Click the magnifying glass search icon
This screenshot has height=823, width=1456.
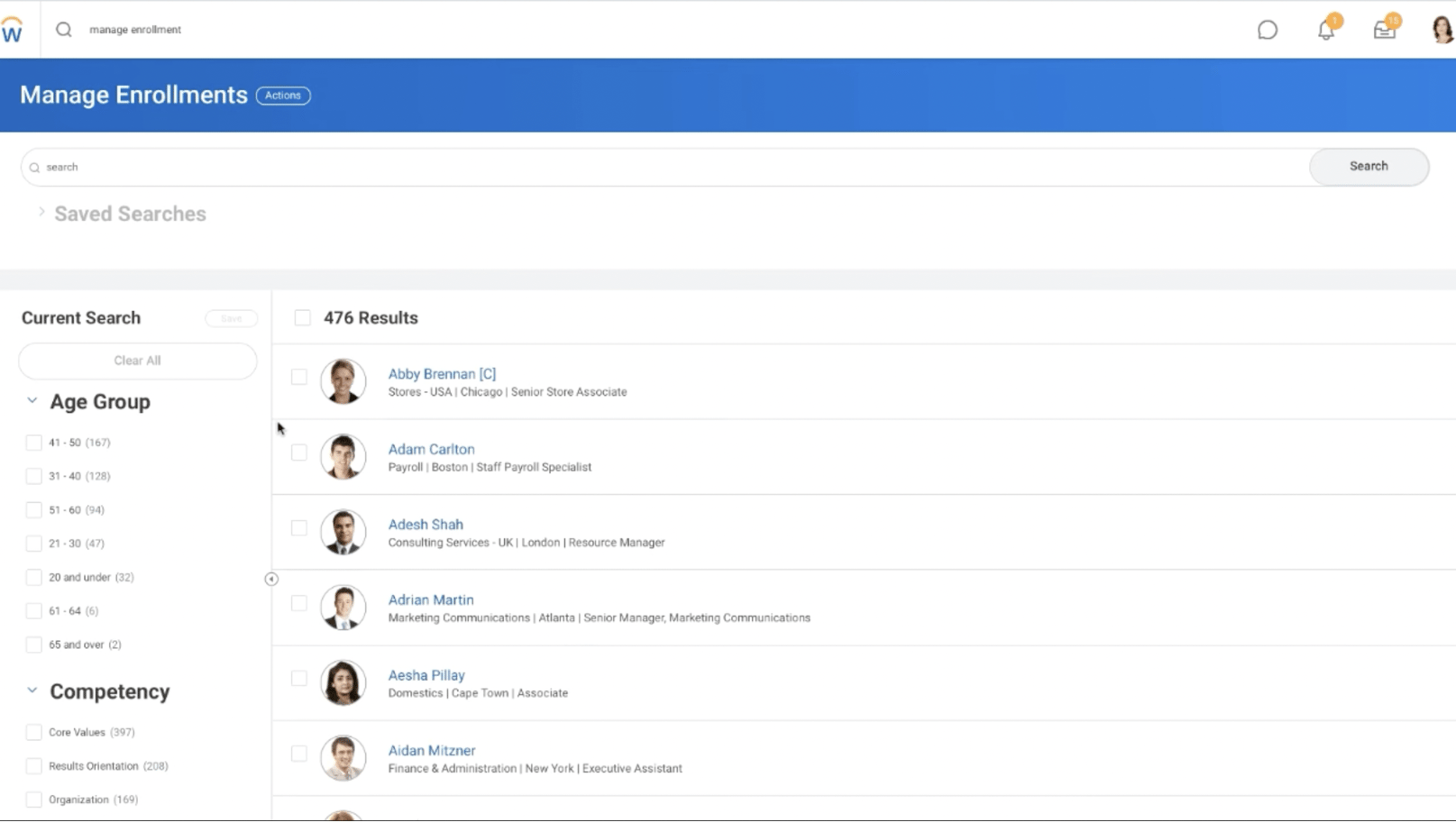[63, 29]
